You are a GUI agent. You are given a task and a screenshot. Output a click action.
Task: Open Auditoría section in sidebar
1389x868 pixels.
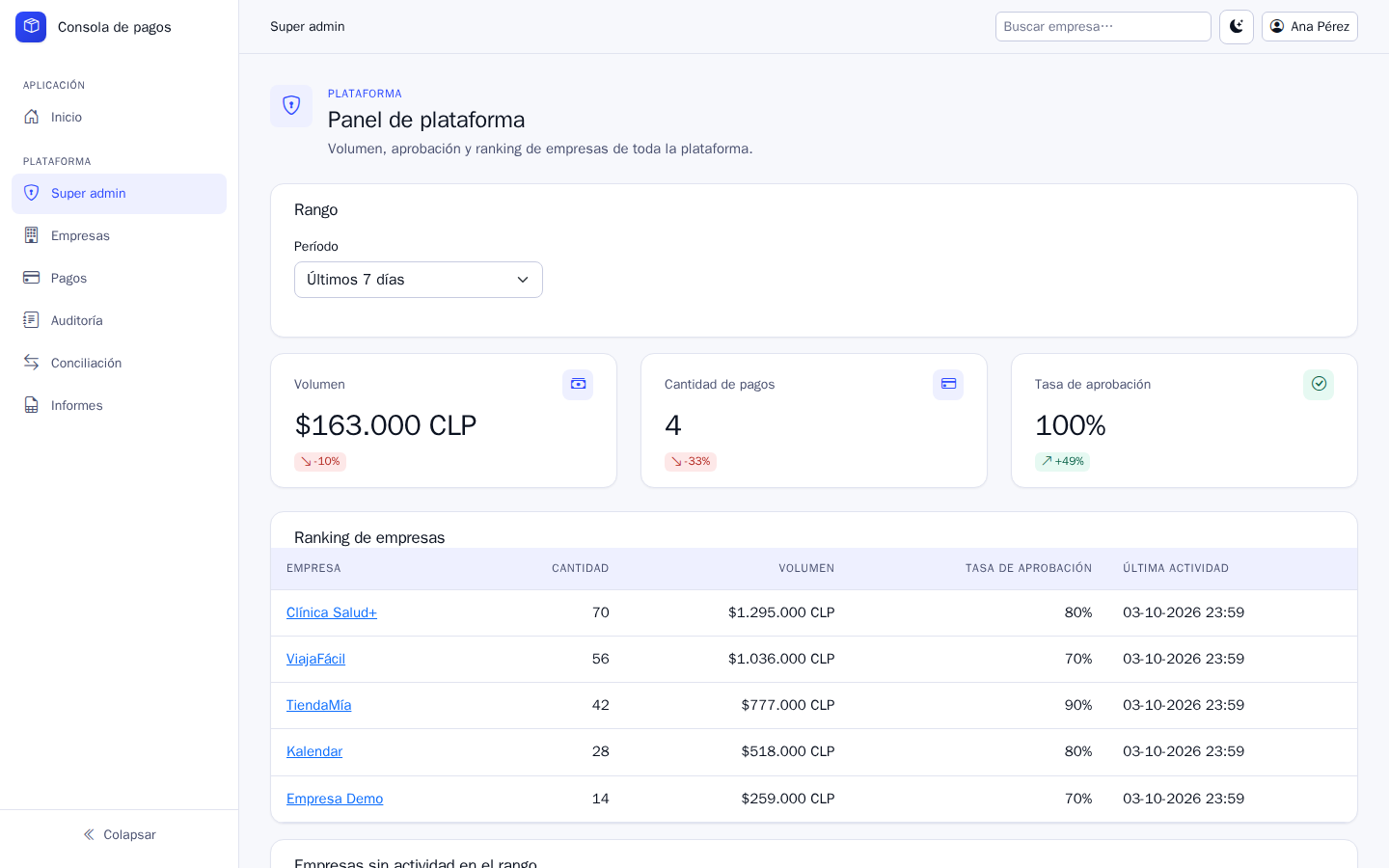coord(119,320)
